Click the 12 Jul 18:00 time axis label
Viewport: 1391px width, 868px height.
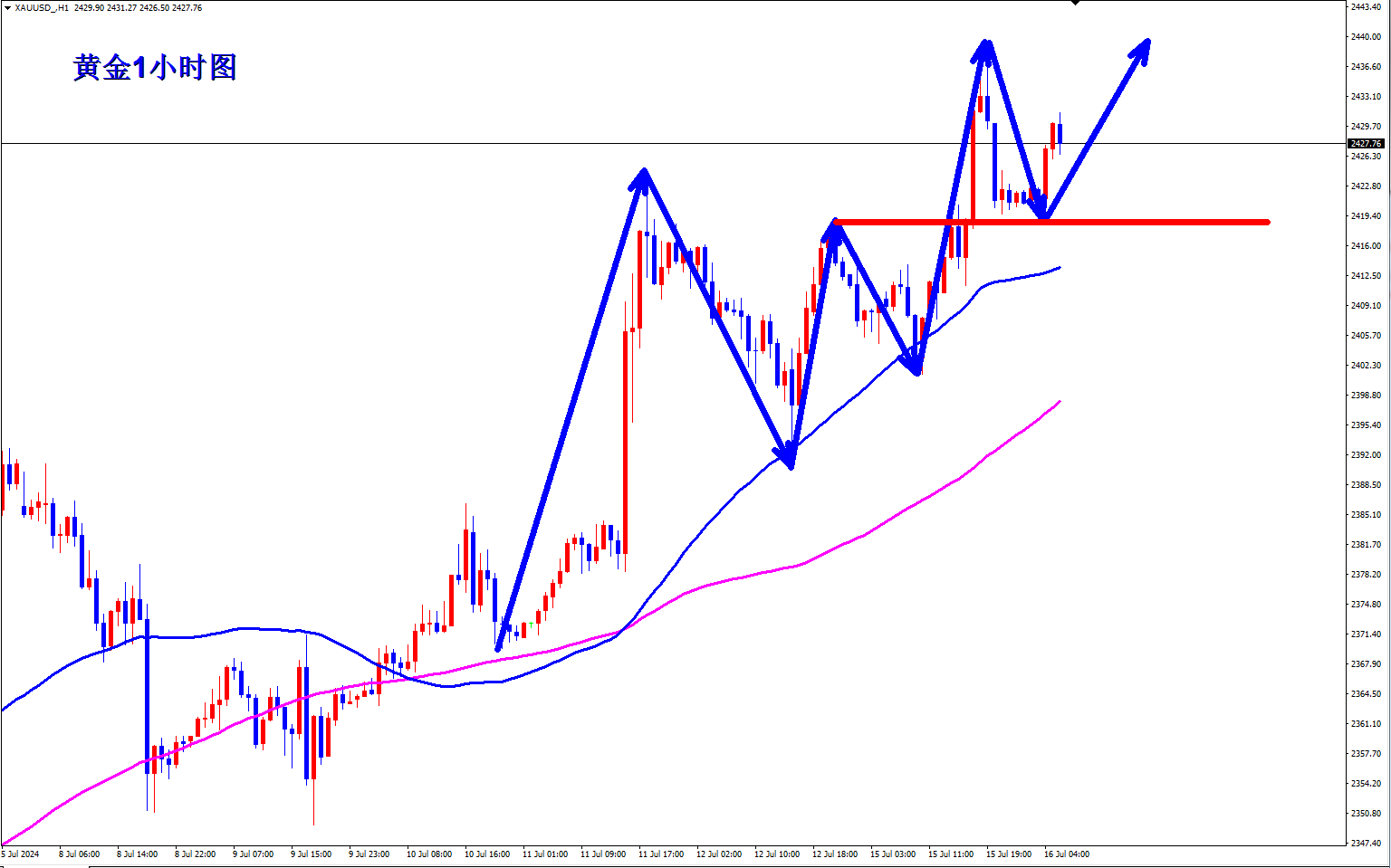(x=835, y=854)
